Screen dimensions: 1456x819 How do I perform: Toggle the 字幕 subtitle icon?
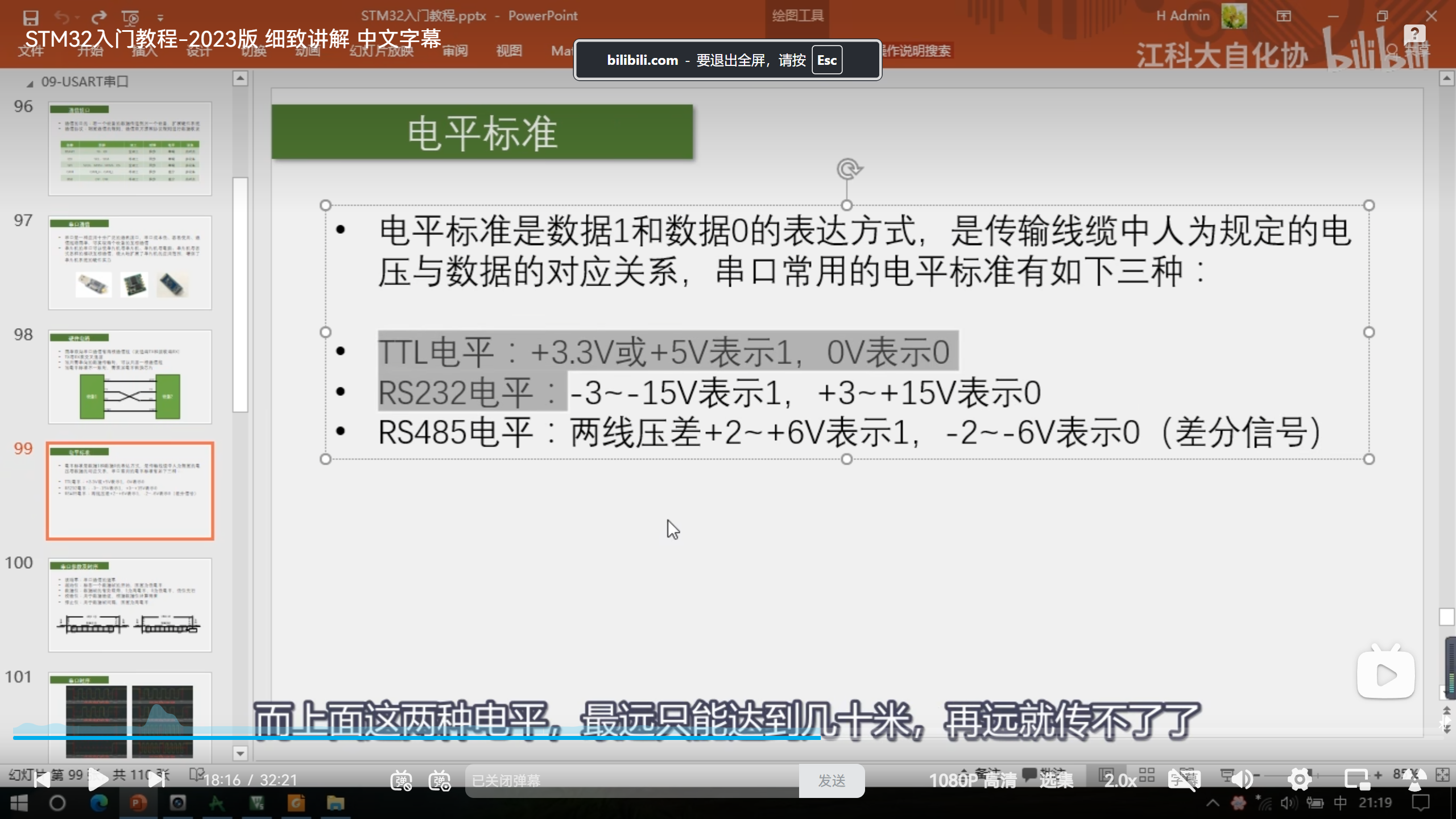[1184, 780]
